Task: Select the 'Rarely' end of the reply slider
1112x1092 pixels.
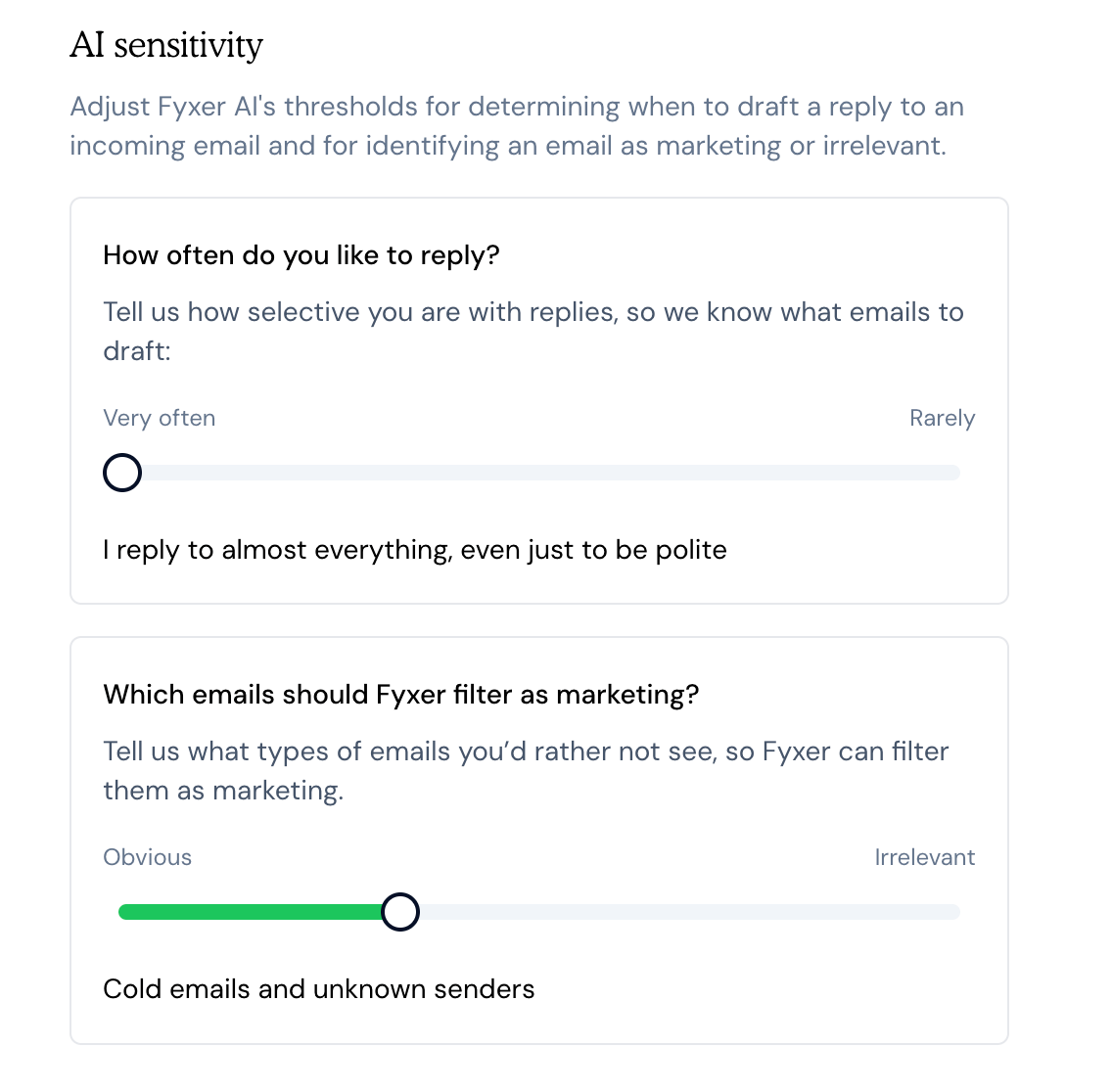Action: point(954,473)
